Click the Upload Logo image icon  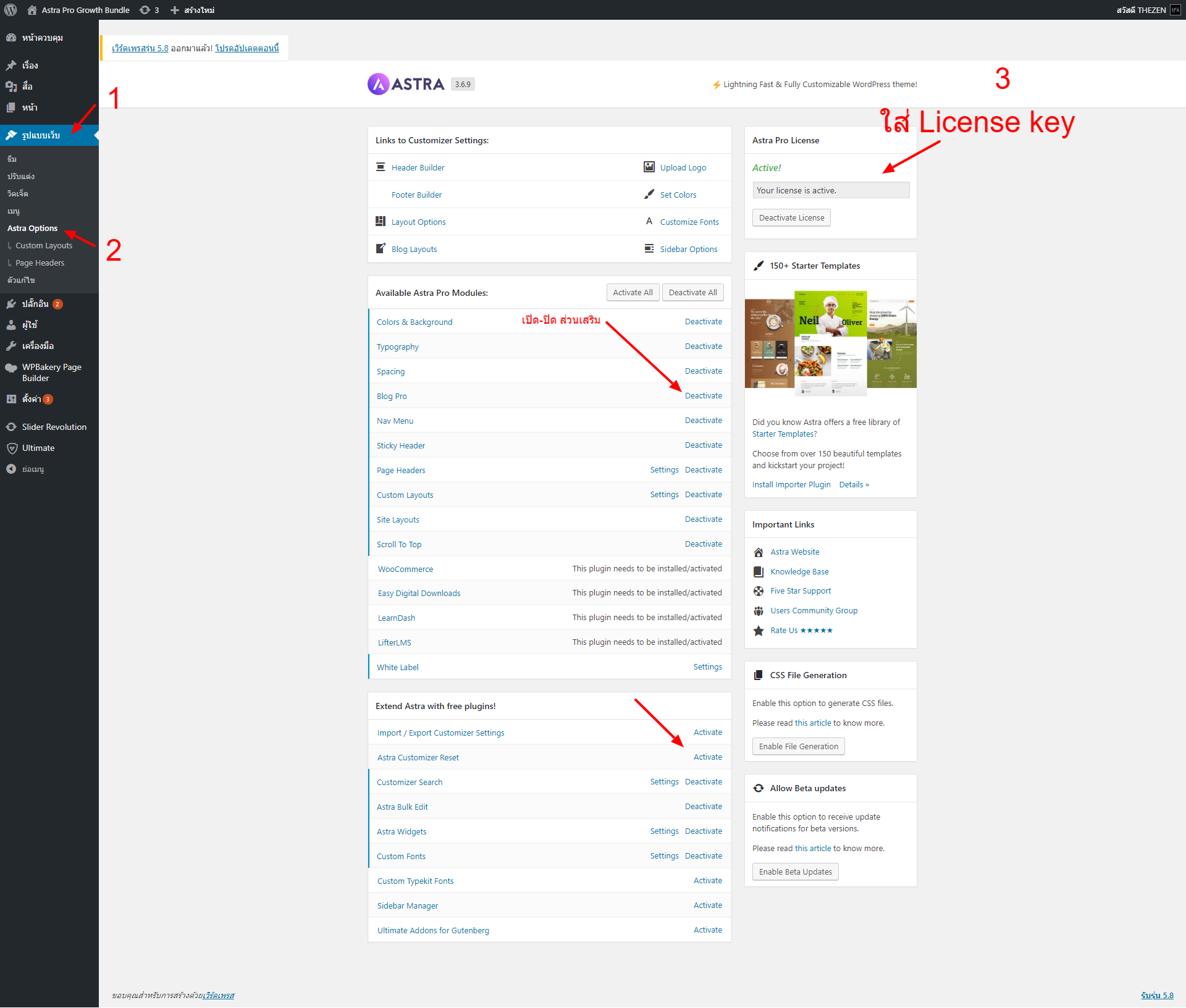tap(649, 167)
